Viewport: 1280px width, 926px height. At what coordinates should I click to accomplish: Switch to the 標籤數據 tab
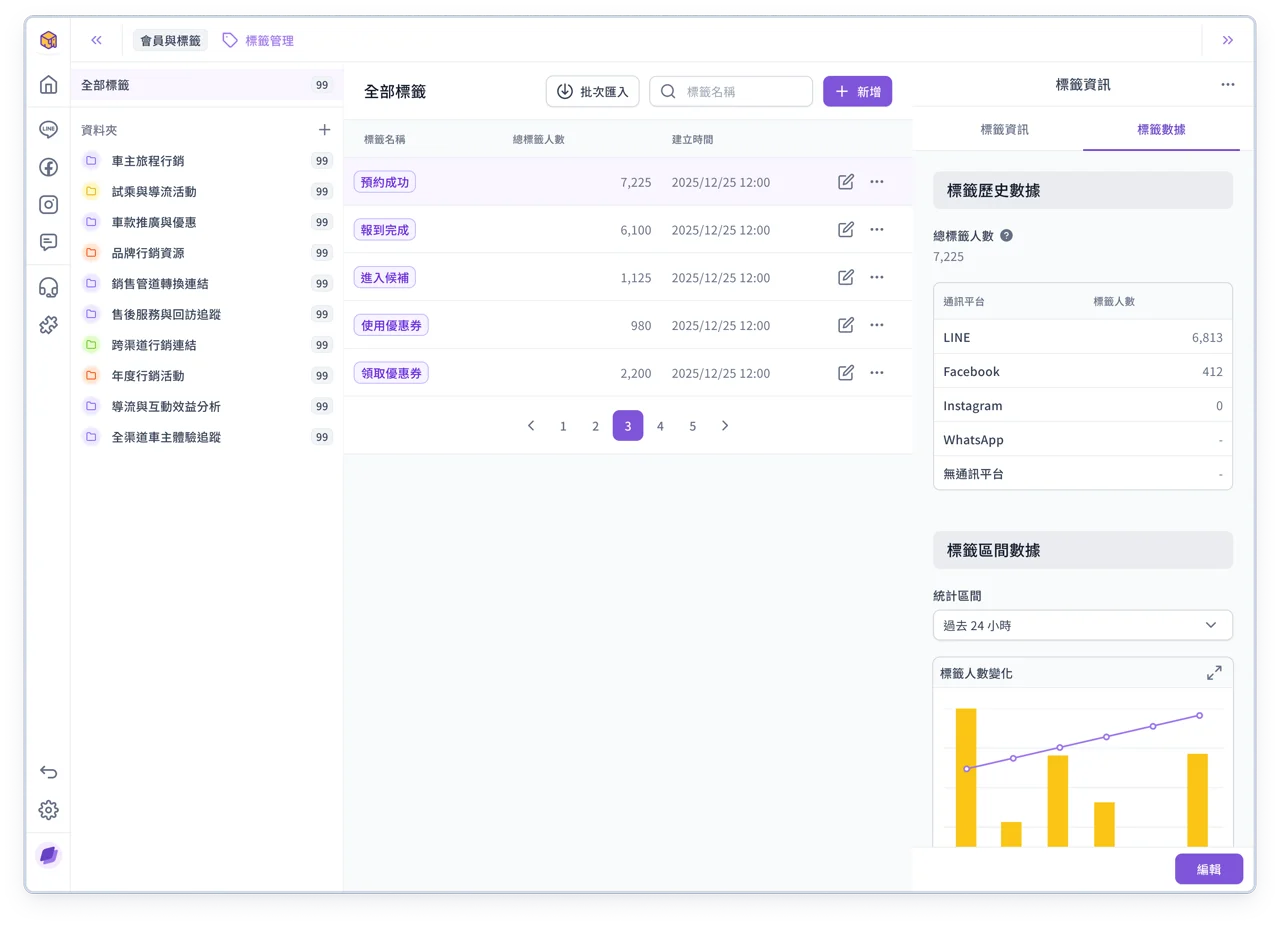(x=1161, y=129)
